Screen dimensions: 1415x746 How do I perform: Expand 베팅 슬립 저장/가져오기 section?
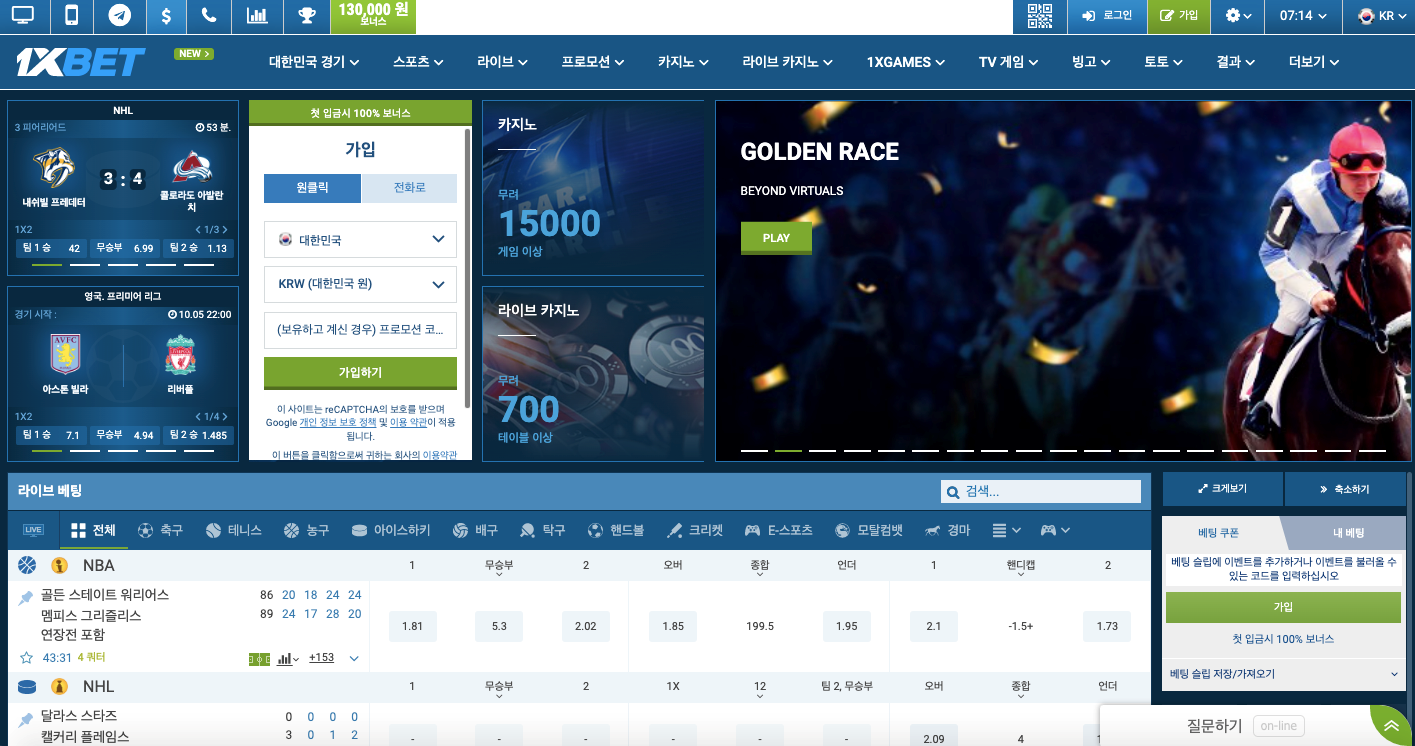[1283, 674]
